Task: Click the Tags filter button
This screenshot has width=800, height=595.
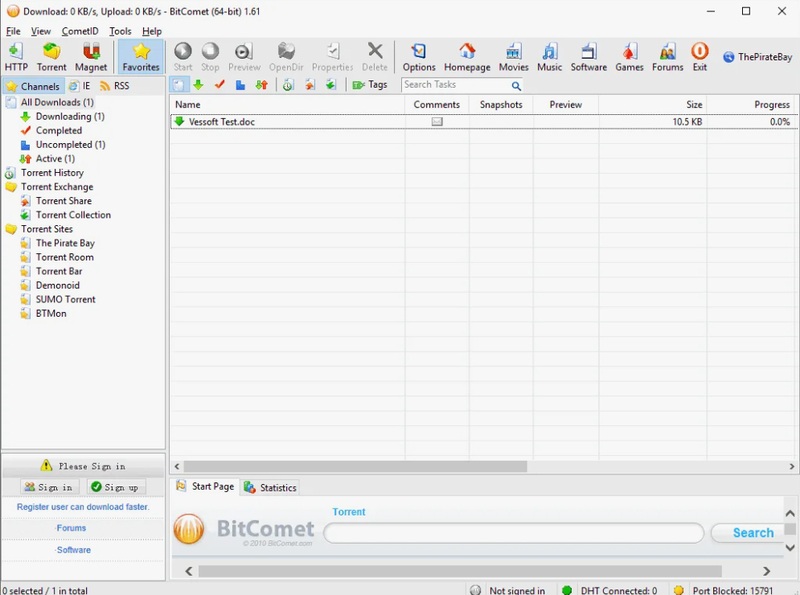Action: tap(370, 85)
